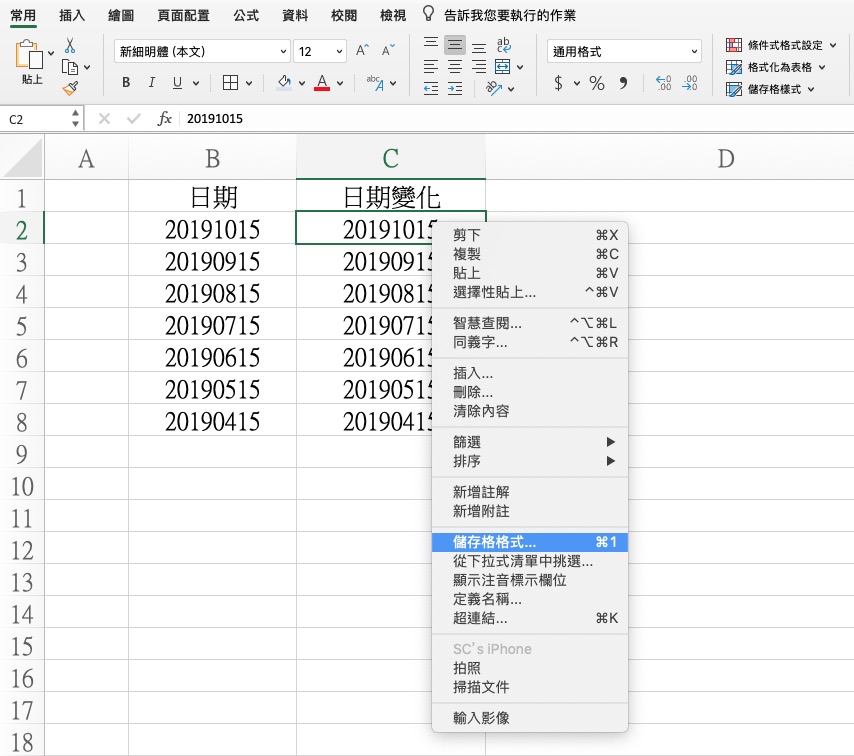
Task: Click the Comma style icon
Action: [x=624, y=84]
